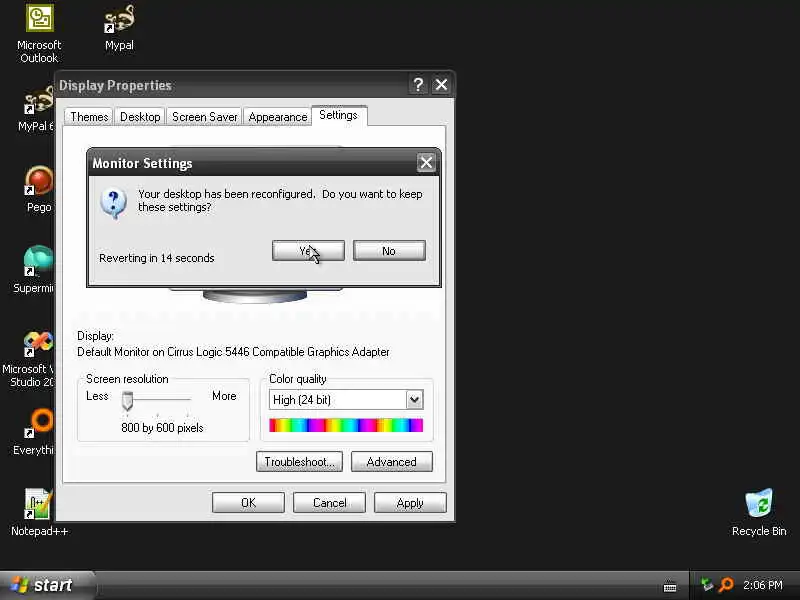Image resolution: width=800 pixels, height=600 pixels.
Task: Close the Monitor Settings dialog
Action: [x=426, y=163]
